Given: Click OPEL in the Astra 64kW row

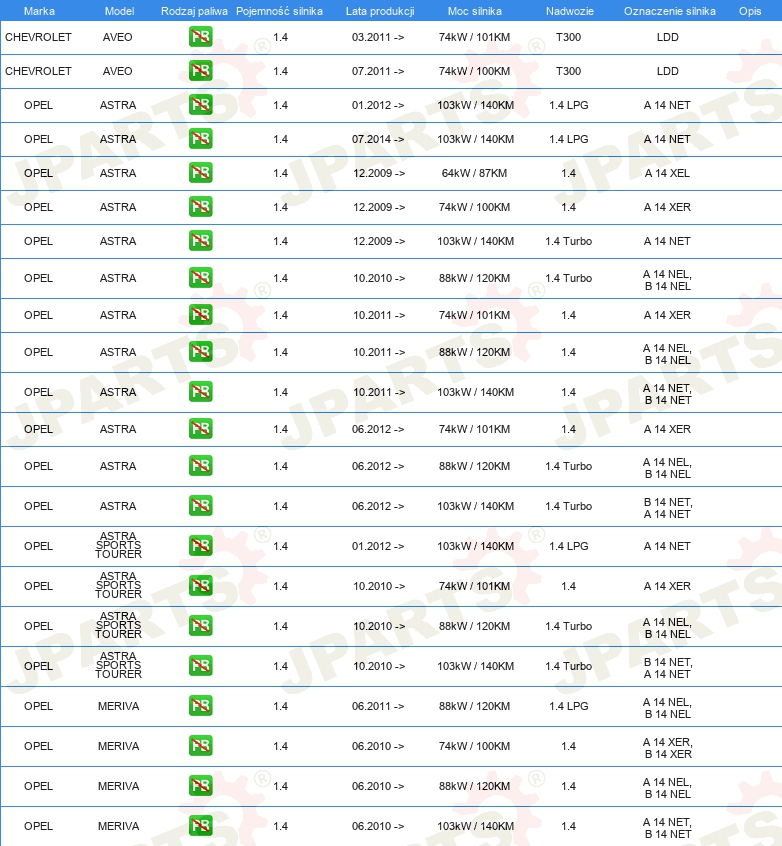Looking at the screenshot, I should pos(38,173).
